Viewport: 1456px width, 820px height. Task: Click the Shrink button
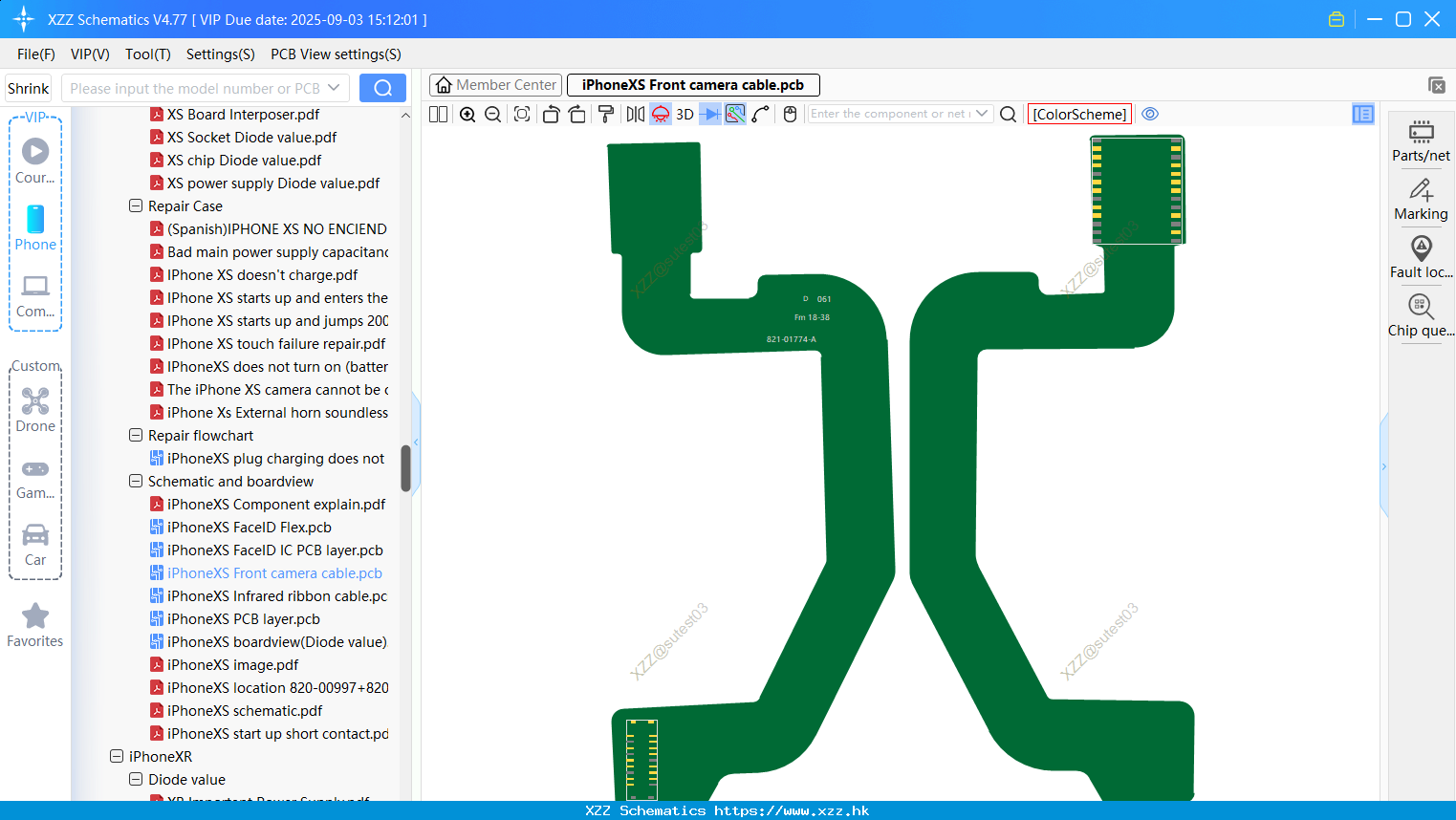(x=29, y=88)
